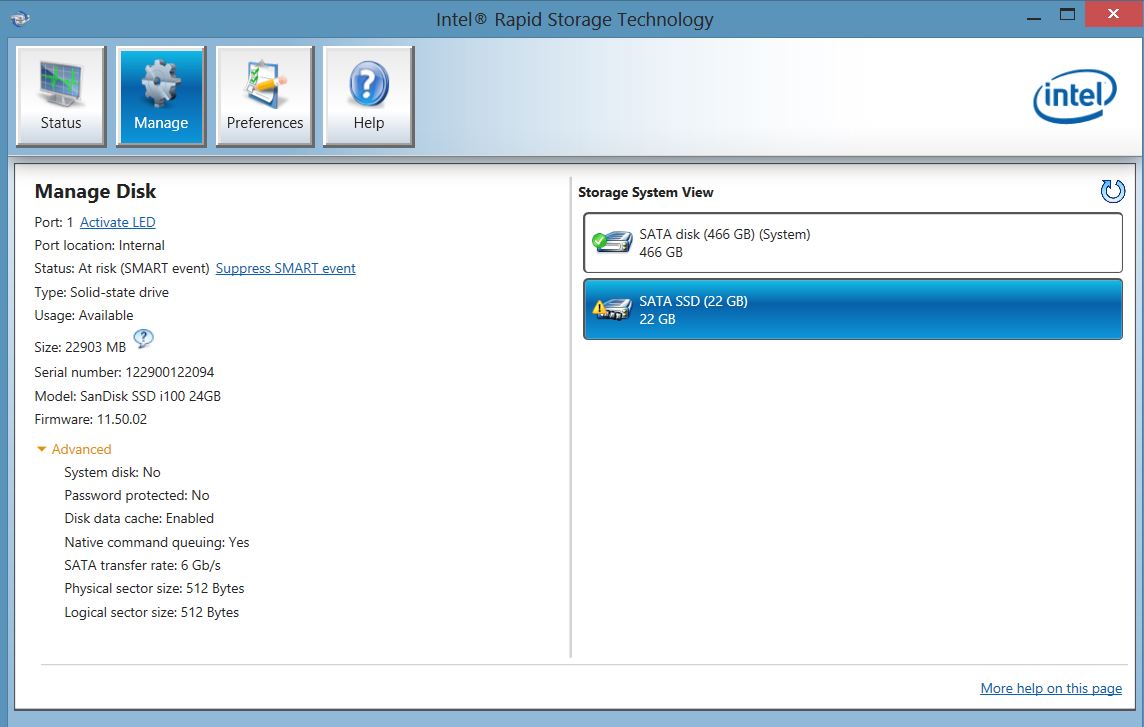Click the Intel logo
Viewport: 1144px width, 727px height.
(1075, 96)
